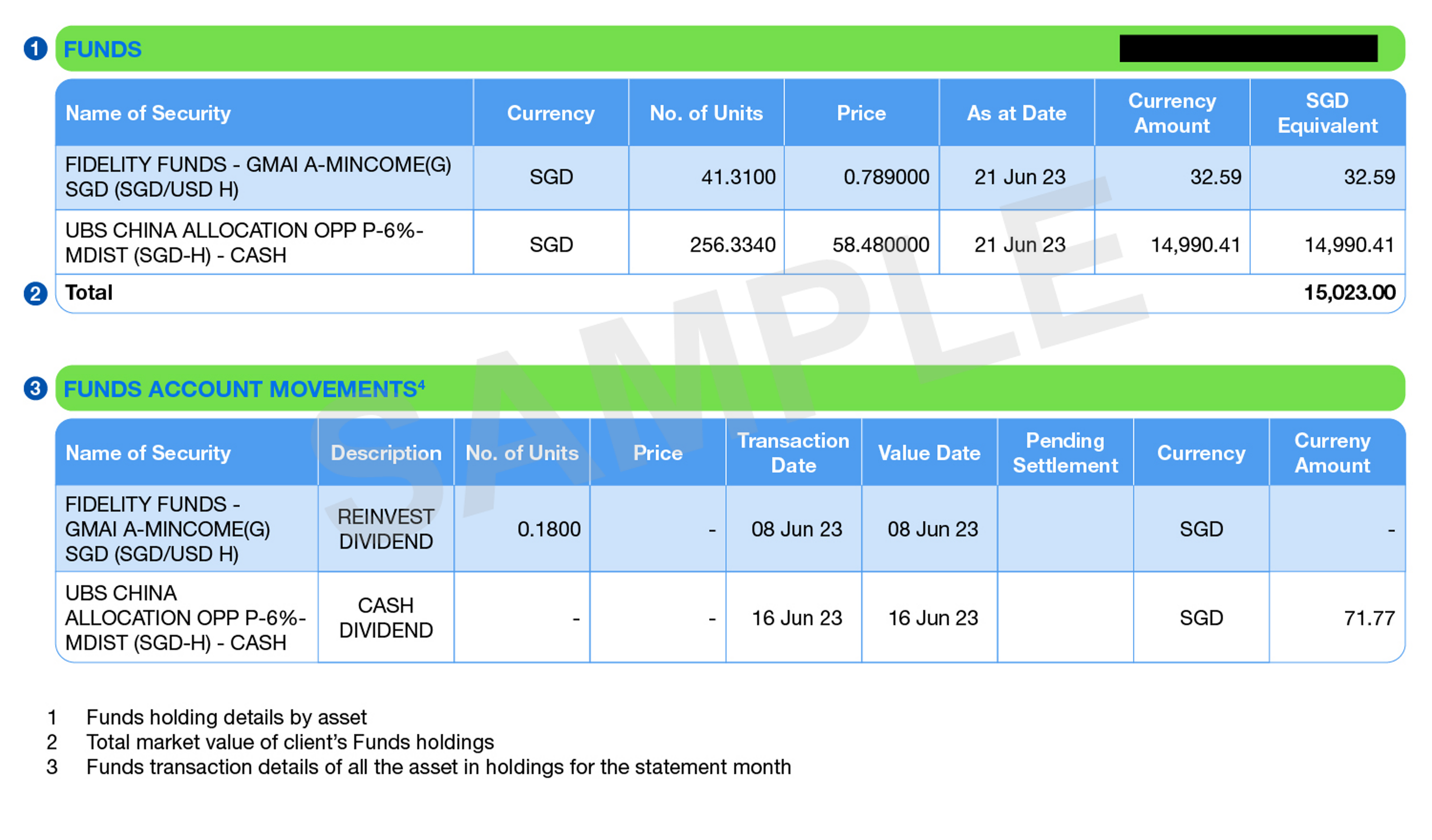Click SGD in Cash Dividend row
Screen dimensions: 1432x840
pyautogui.click(x=1201, y=618)
